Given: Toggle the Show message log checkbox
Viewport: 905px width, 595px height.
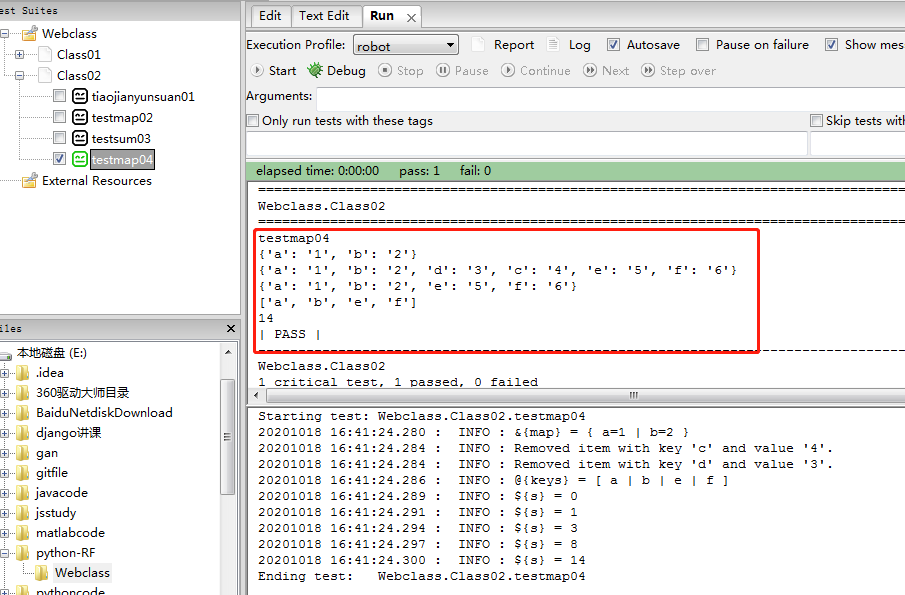Looking at the screenshot, I should 831,44.
